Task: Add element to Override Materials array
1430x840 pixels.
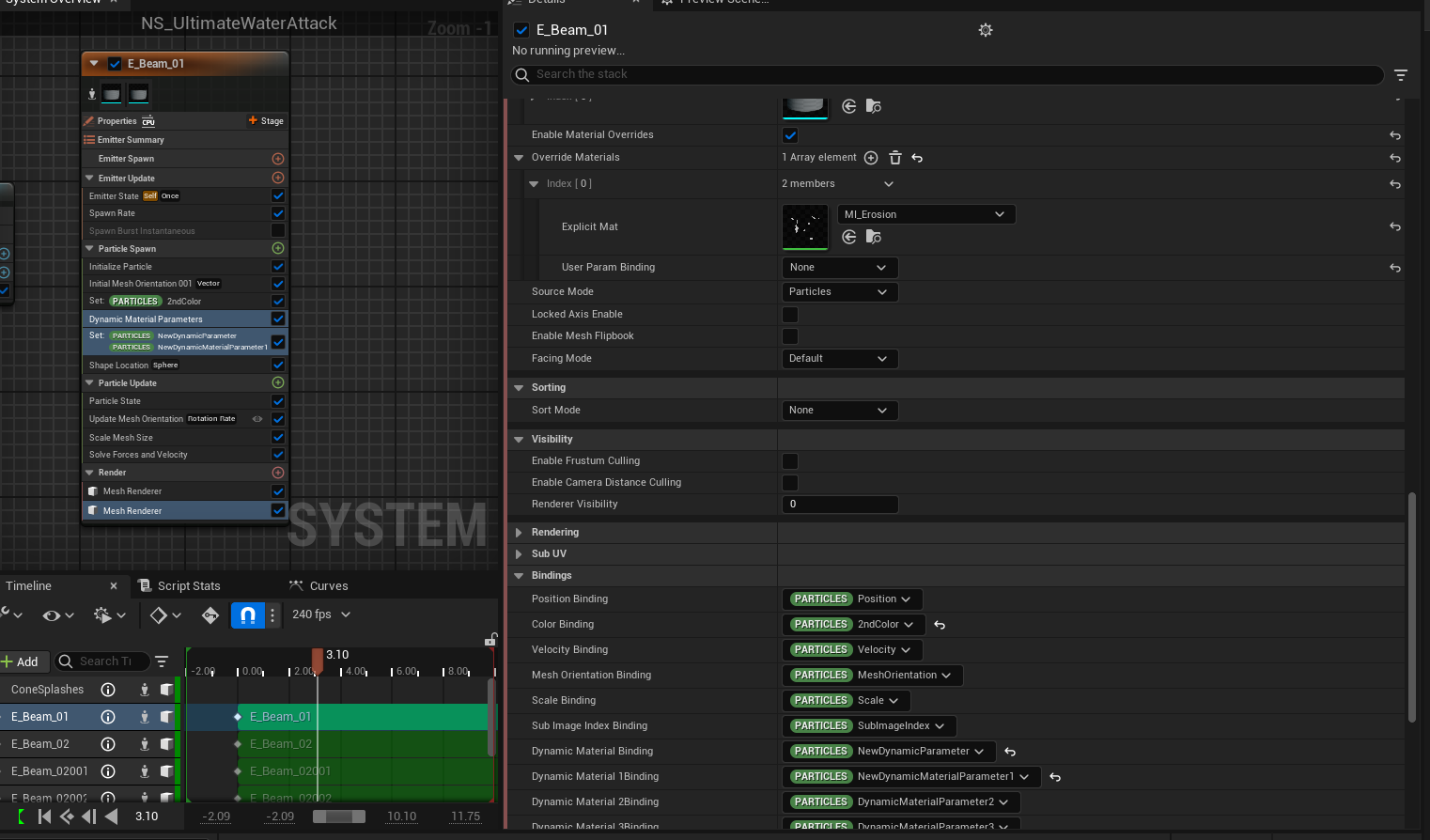Action: [x=871, y=158]
